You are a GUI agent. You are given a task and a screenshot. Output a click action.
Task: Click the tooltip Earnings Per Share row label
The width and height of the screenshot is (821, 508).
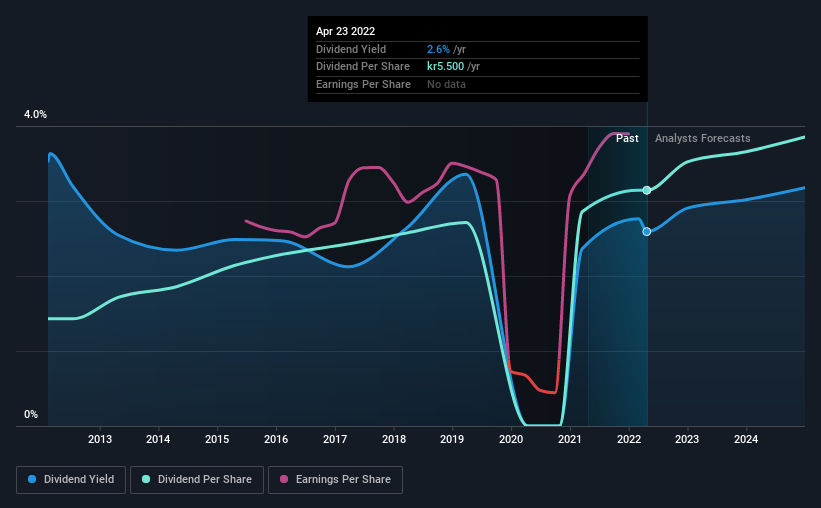tap(363, 84)
